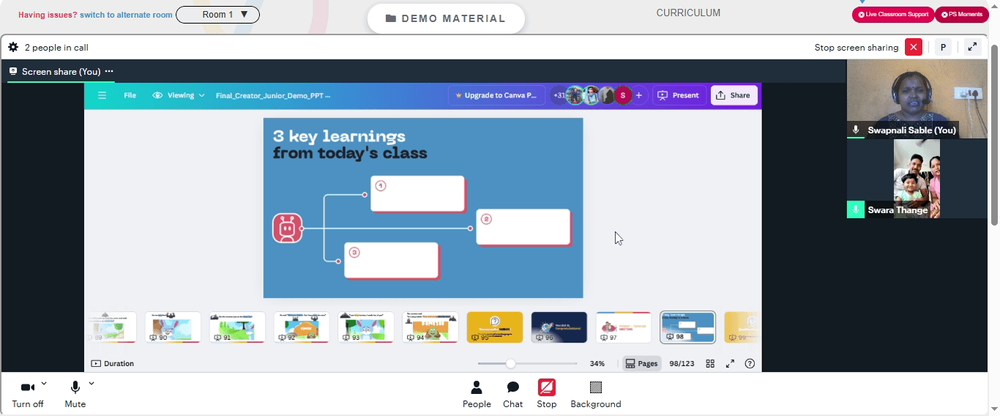Viewport: 1000px width, 416px height.
Task: Click the People icon
Action: 476,387
